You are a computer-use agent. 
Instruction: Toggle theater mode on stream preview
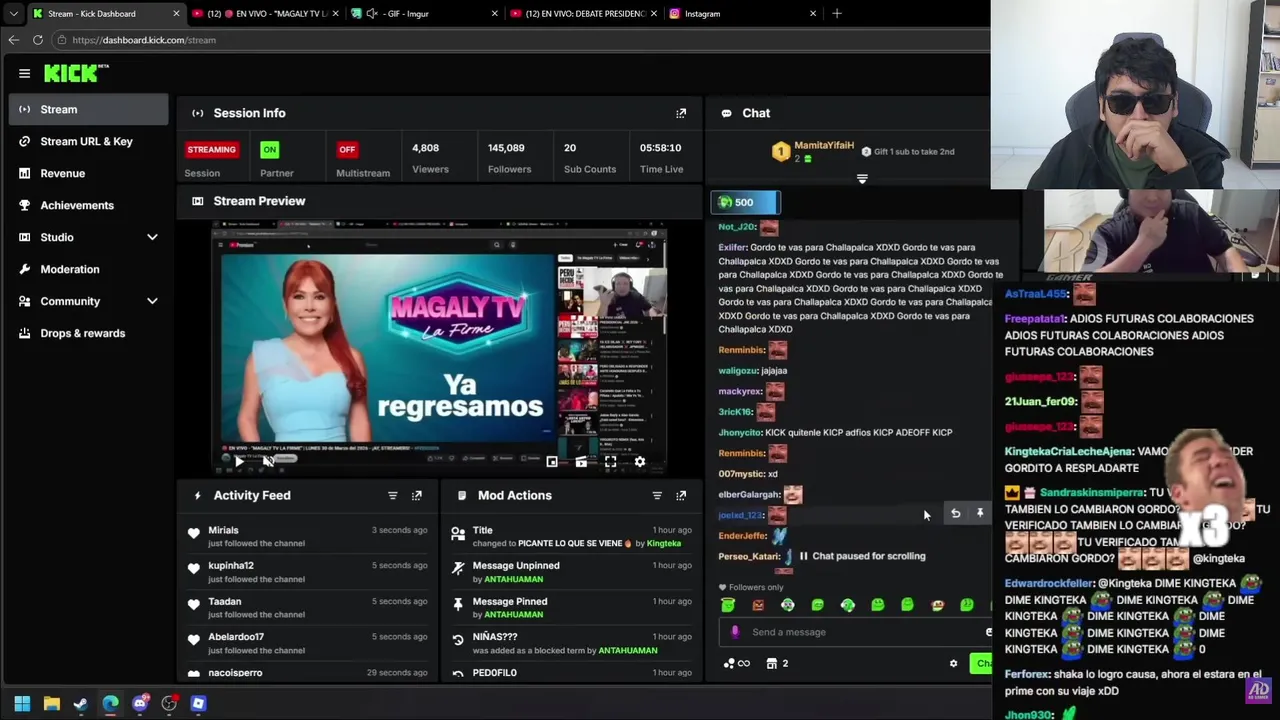[x=581, y=462]
